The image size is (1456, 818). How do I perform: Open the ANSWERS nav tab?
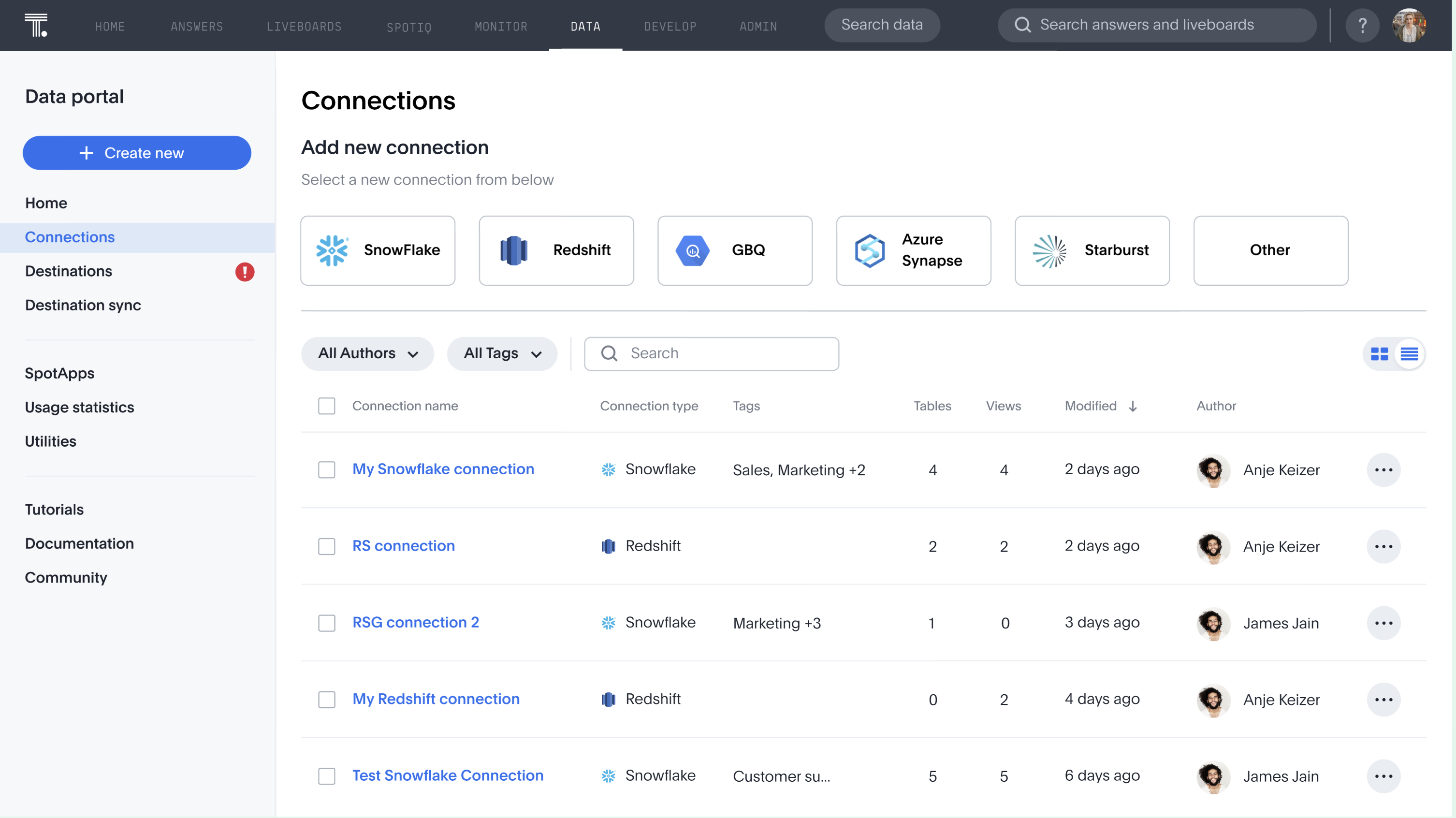(x=197, y=26)
